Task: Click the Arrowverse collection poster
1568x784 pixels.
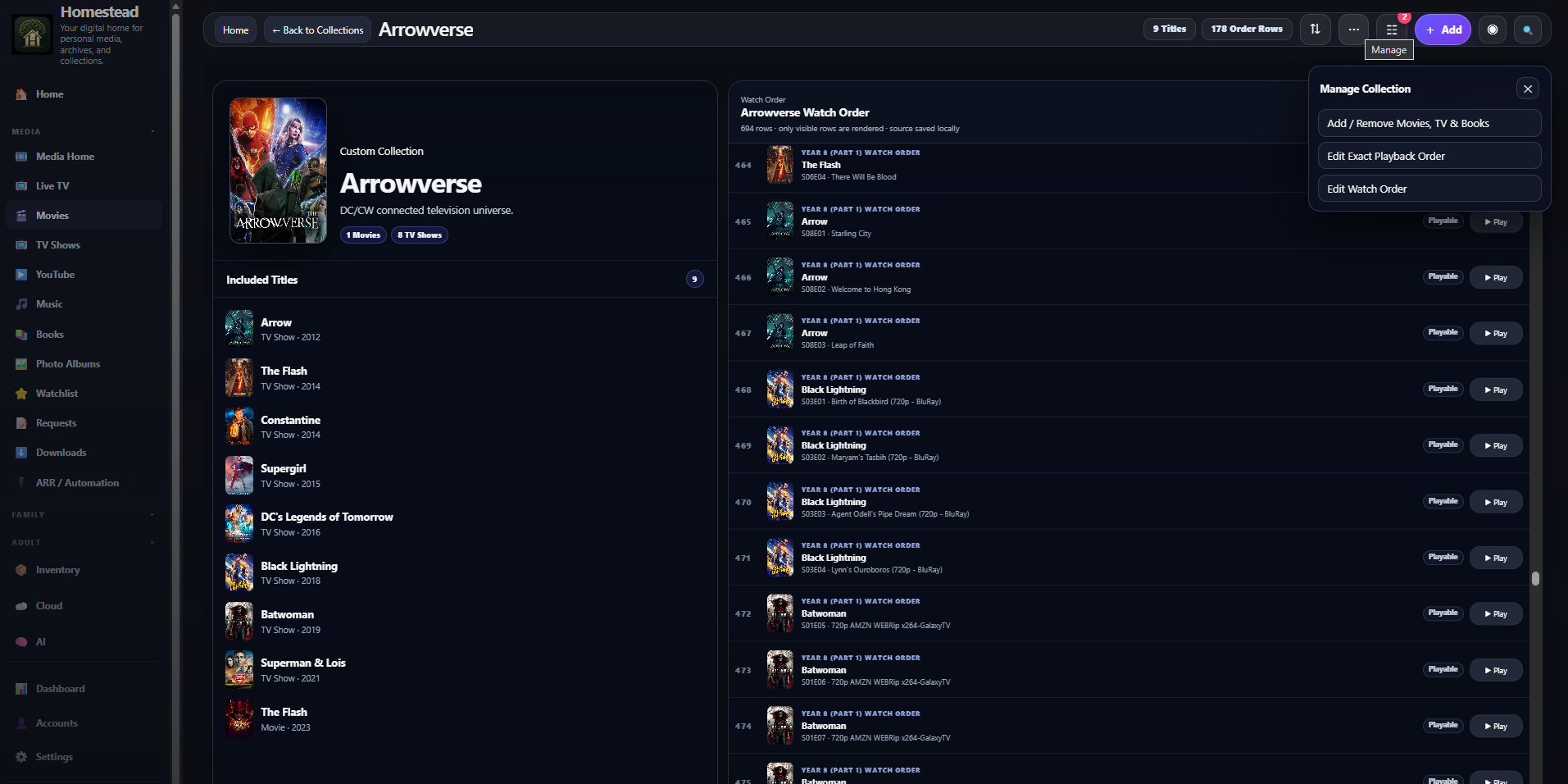Action: 279,171
